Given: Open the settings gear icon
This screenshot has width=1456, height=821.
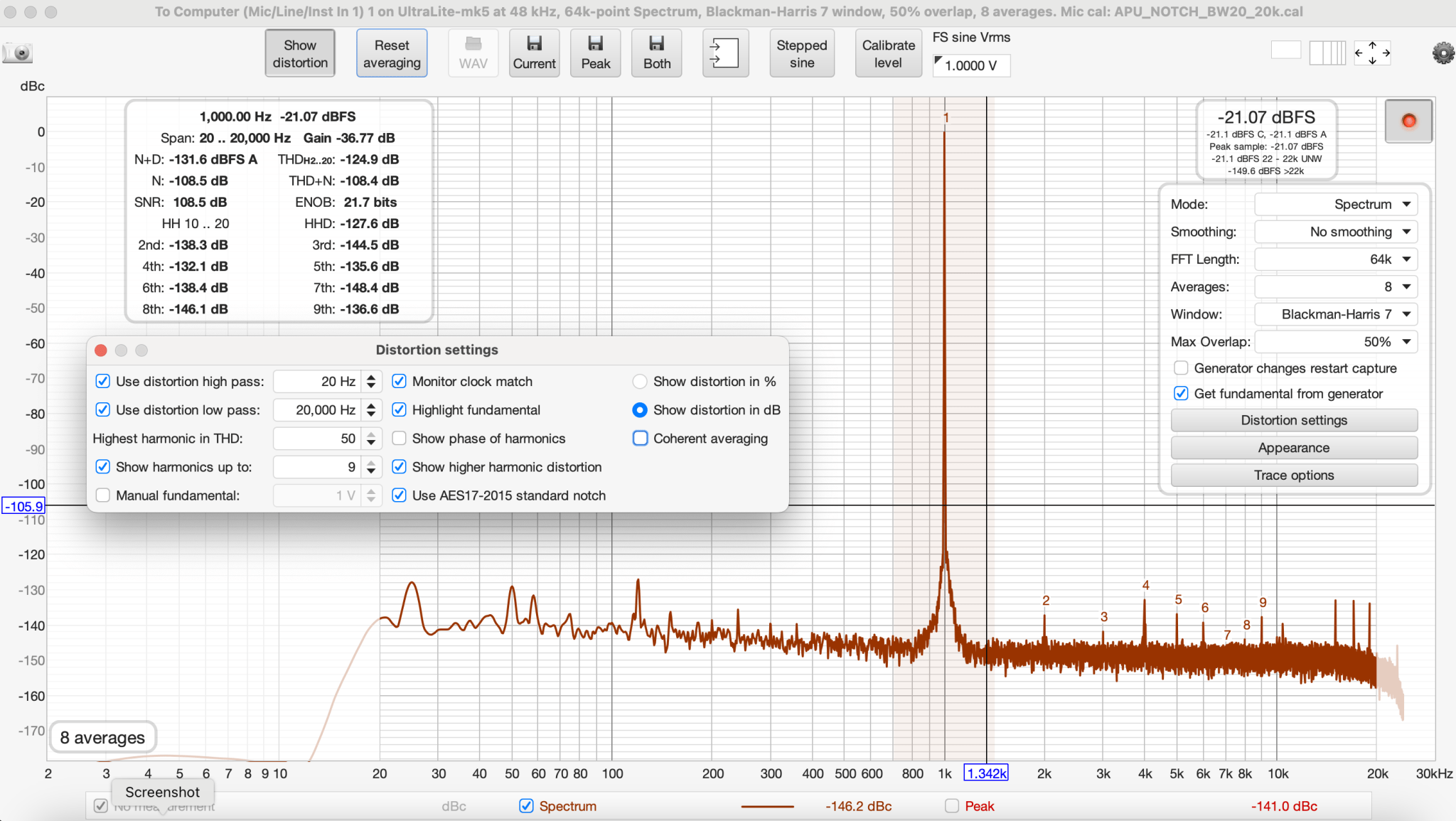Looking at the screenshot, I should [1442, 53].
